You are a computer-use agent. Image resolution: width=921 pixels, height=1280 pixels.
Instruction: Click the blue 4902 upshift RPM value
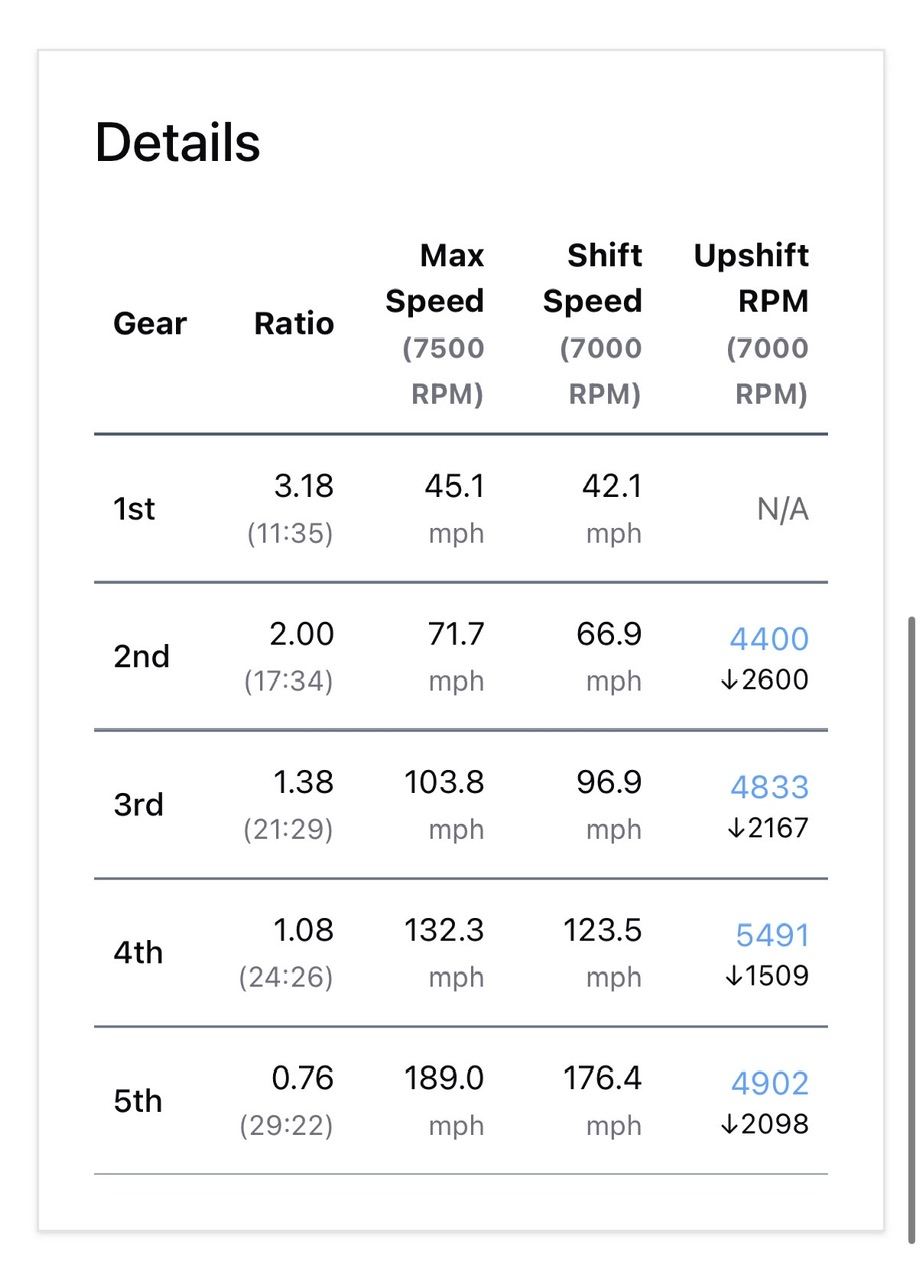(x=769, y=1083)
